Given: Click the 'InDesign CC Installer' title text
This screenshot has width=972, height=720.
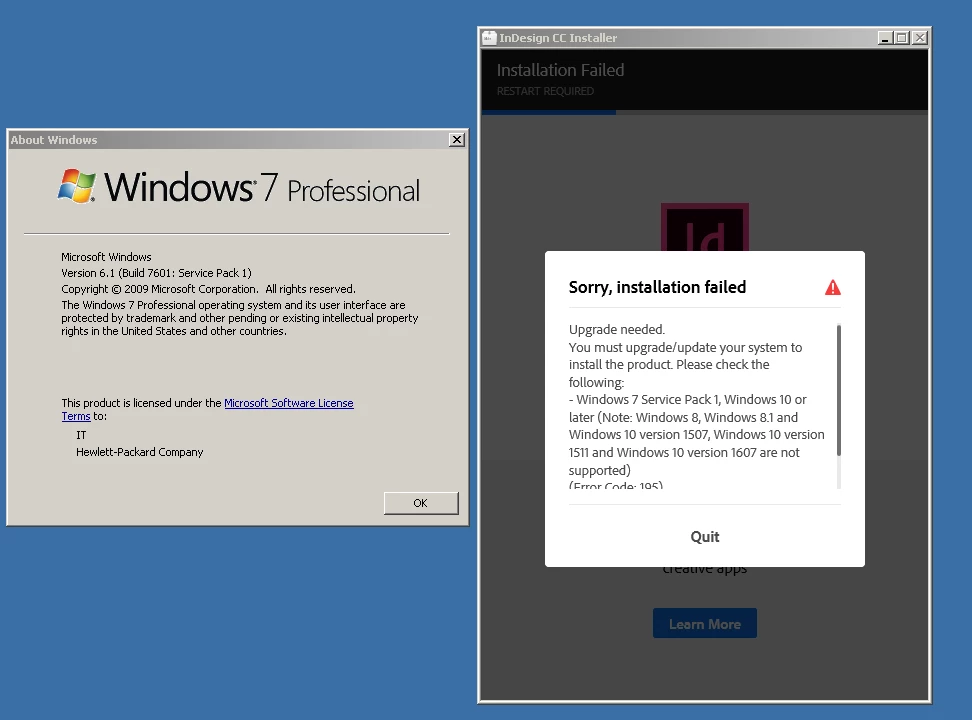Looking at the screenshot, I should click(558, 38).
